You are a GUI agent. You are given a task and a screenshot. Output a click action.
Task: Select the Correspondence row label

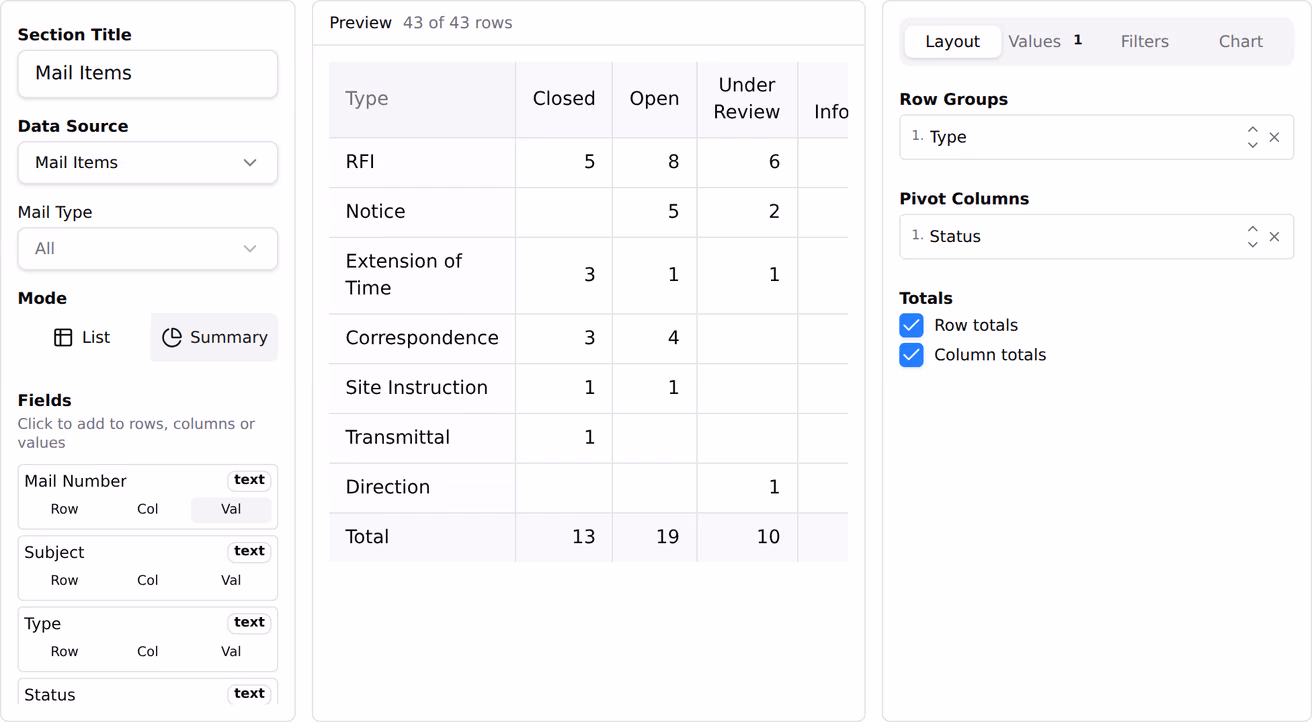click(422, 338)
